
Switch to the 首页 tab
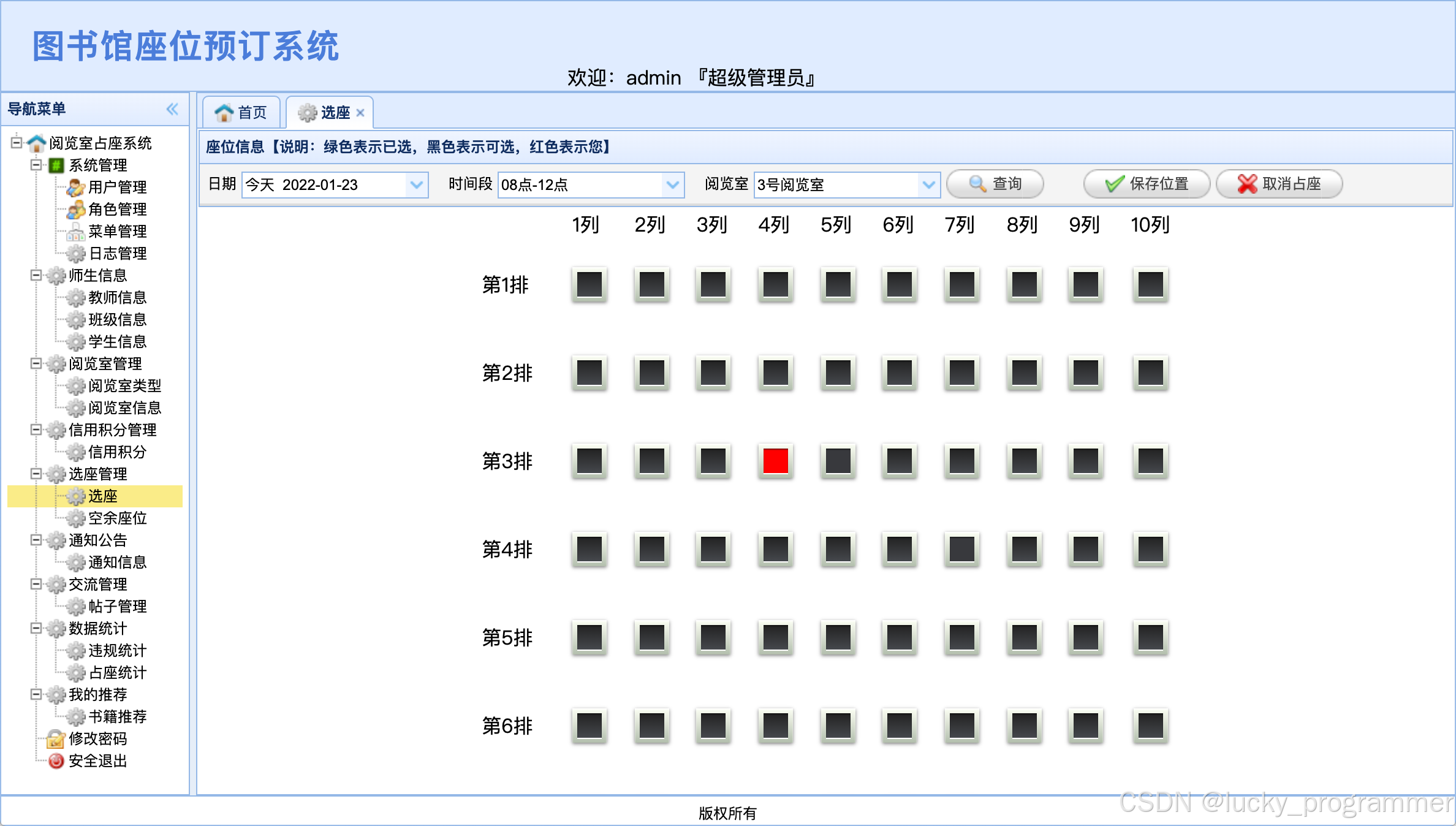tap(241, 113)
